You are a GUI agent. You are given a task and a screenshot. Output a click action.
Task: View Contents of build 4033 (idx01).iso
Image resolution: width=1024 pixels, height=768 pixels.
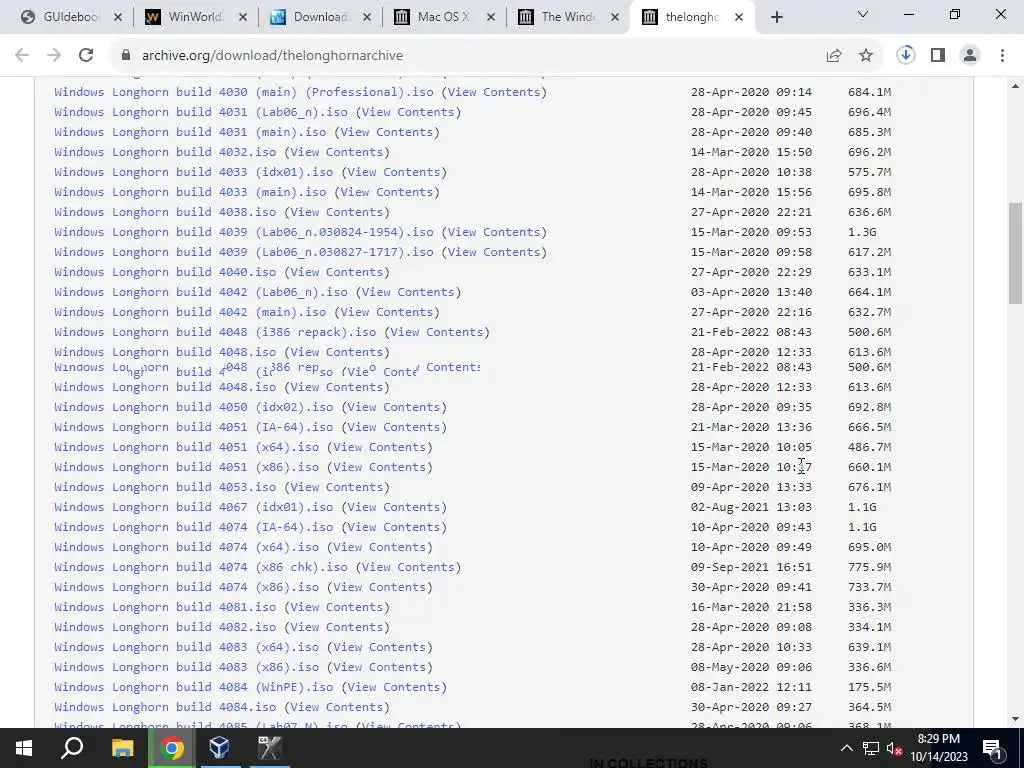[394, 172]
